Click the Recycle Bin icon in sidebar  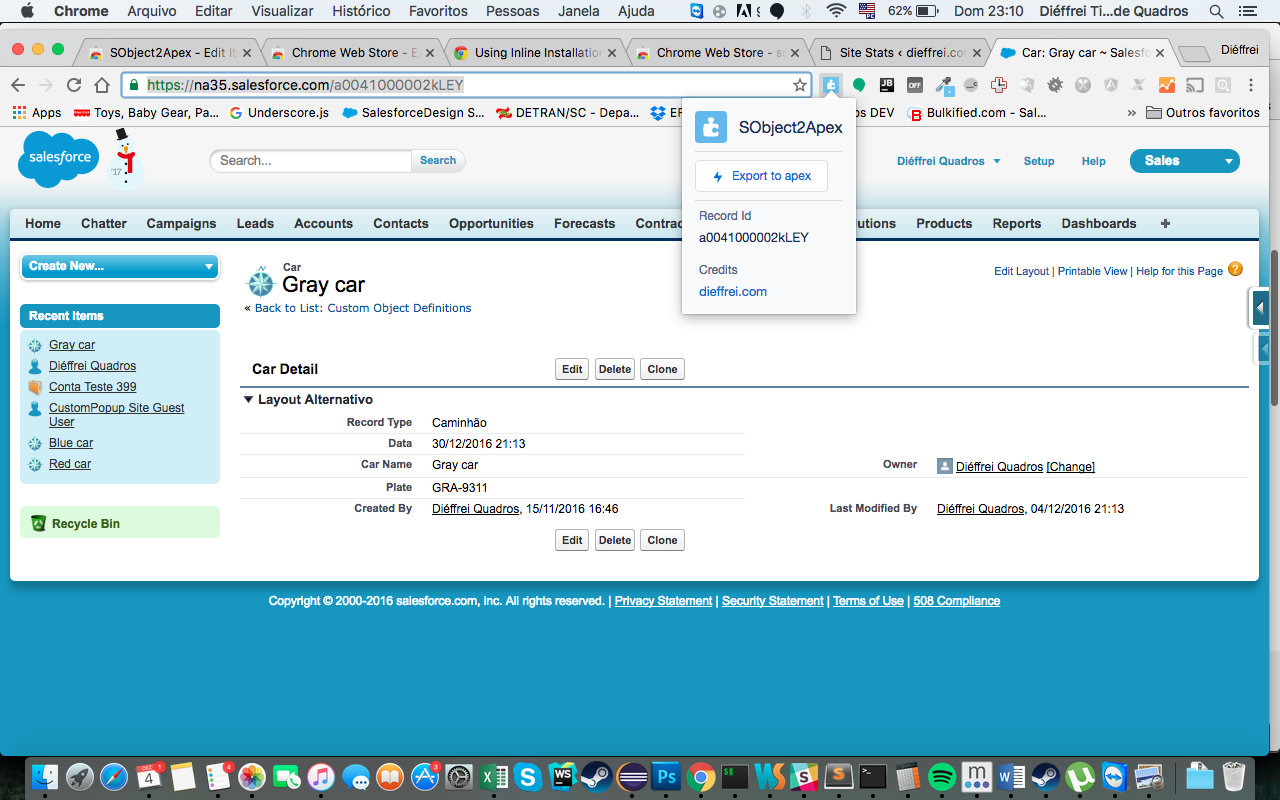(39, 523)
